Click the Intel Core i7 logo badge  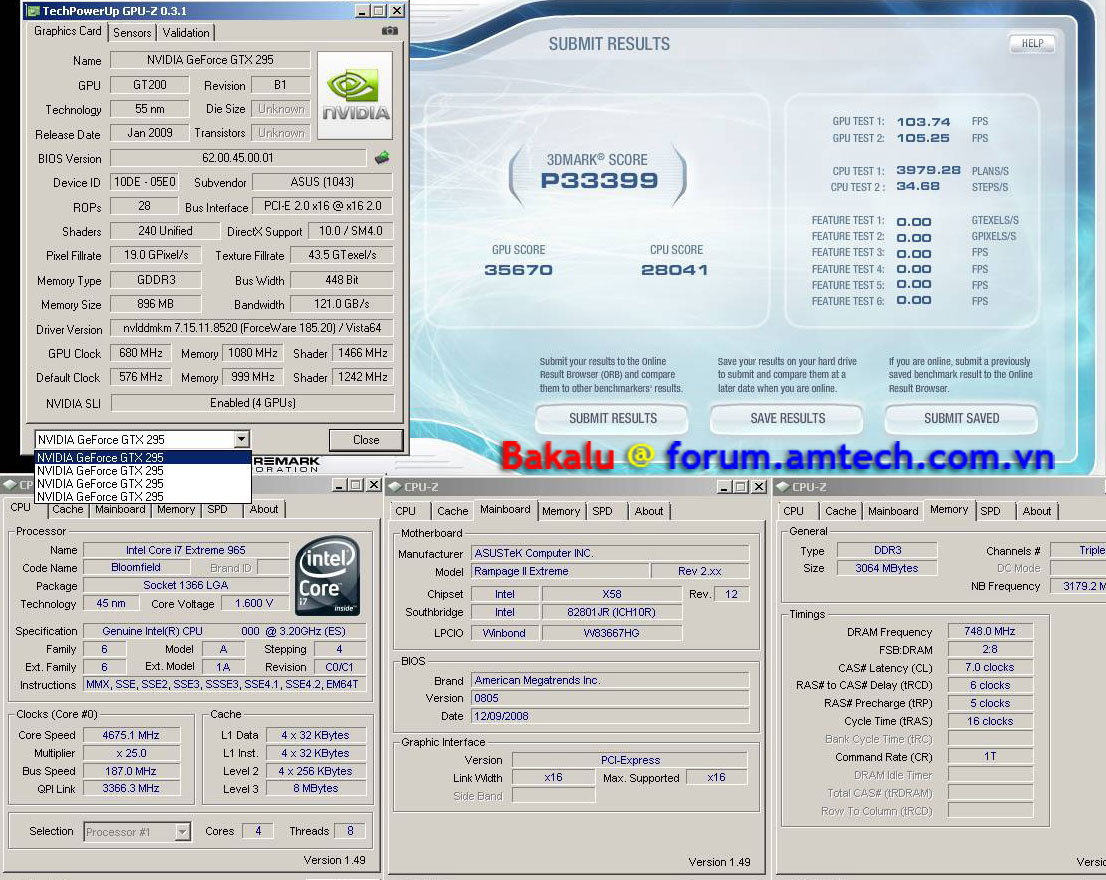coord(328,575)
